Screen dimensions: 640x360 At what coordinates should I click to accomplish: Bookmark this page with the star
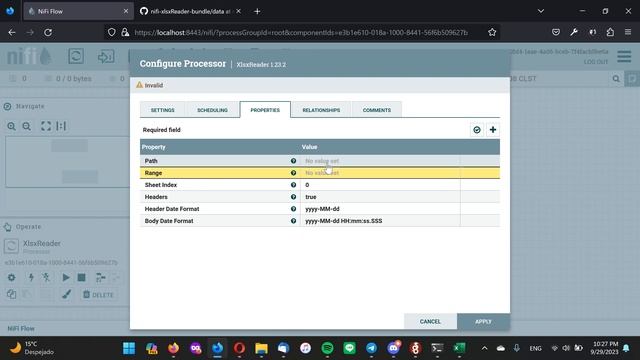(x=492, y=32)
